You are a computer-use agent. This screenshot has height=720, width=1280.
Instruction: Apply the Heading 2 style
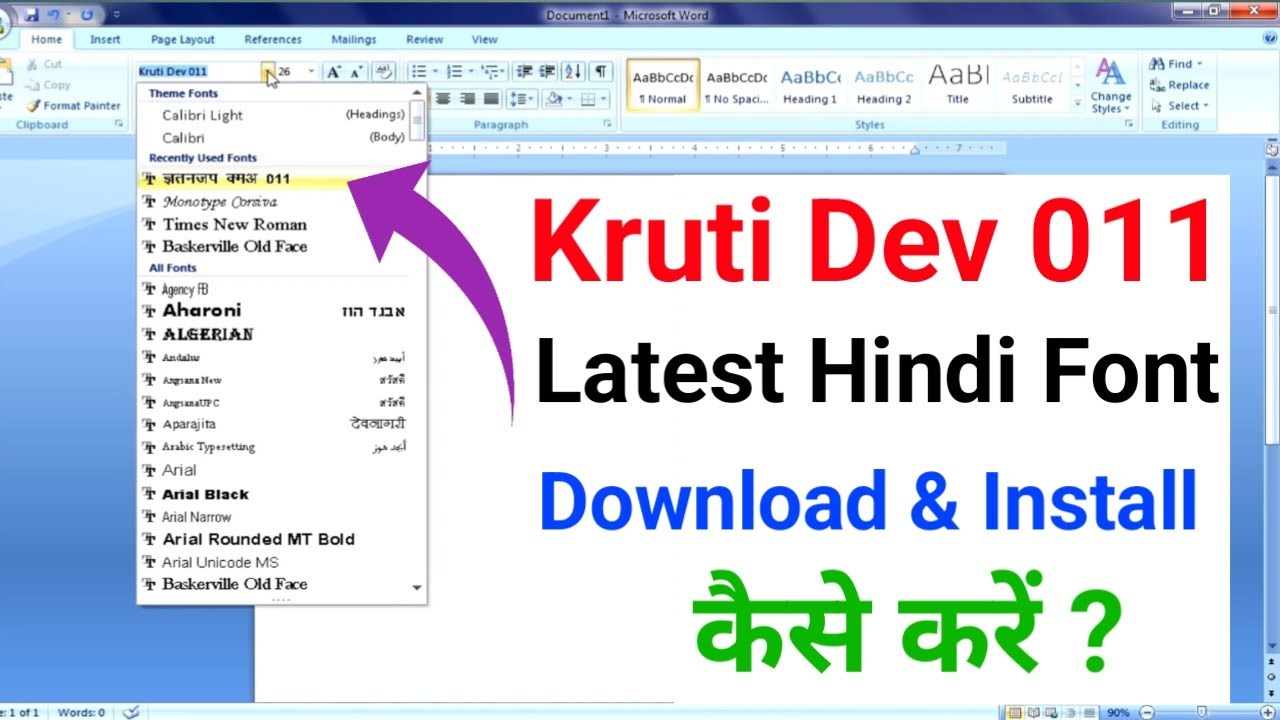click(884, 85)
